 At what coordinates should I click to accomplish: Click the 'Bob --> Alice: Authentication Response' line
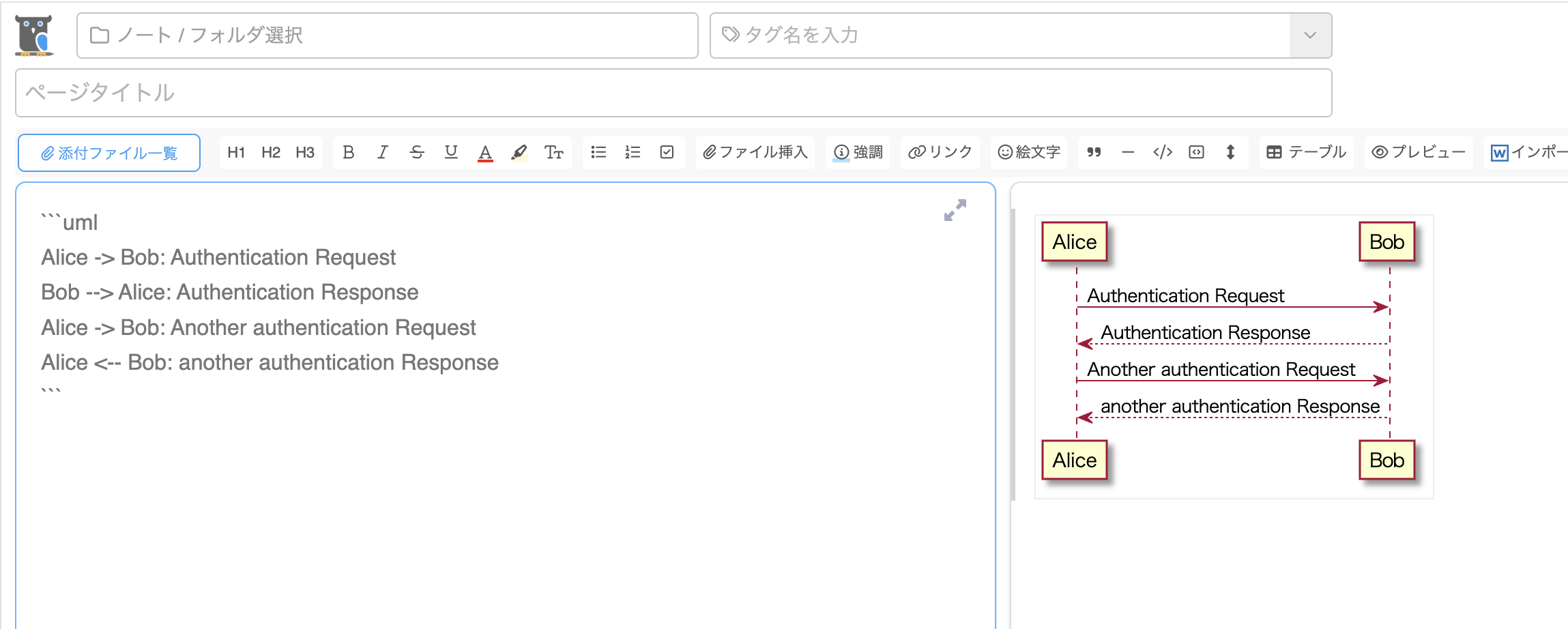[230, 292]
